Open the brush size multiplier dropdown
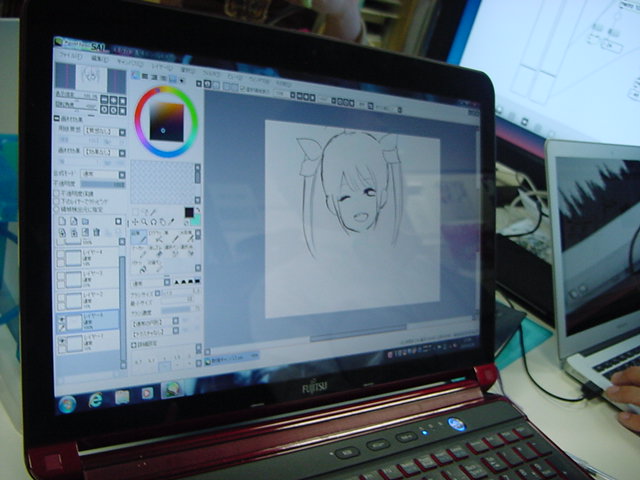Screen dimensions: 640x480 point(158,293)
